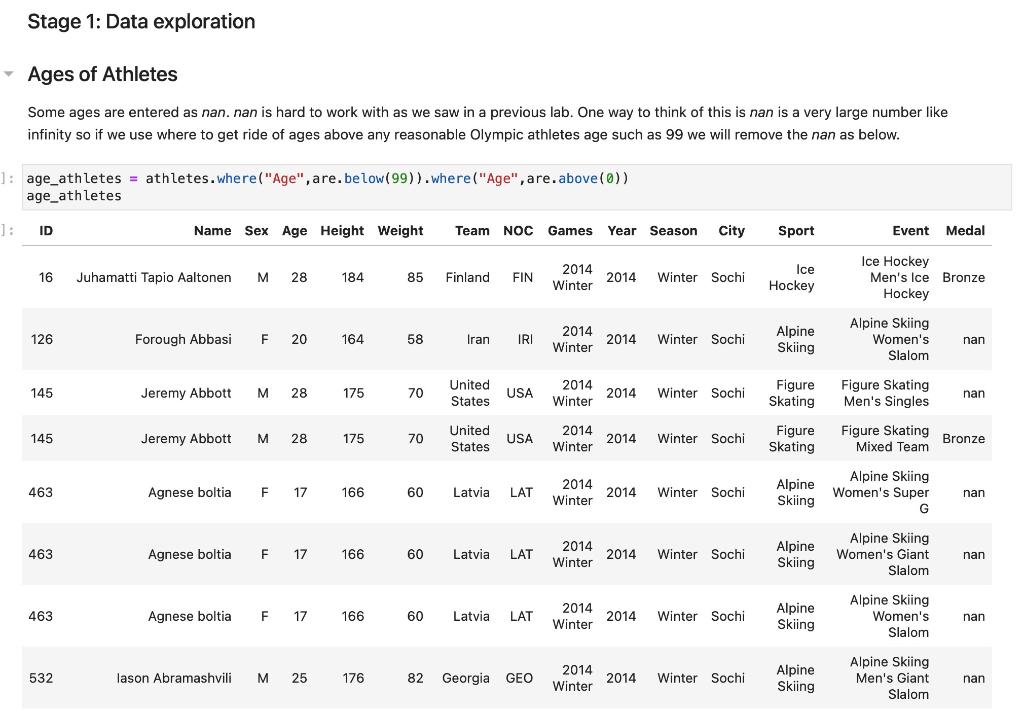Image resolution: width=1024 pixels, height=709 pixels.
Task: Click the output prompt beside the table
Action: 5,230
